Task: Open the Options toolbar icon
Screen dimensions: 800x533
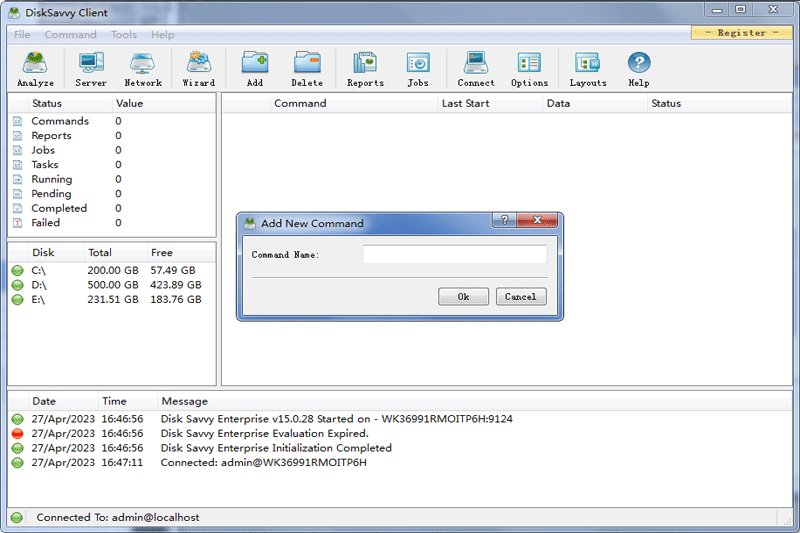Action: tap(529, 69)
